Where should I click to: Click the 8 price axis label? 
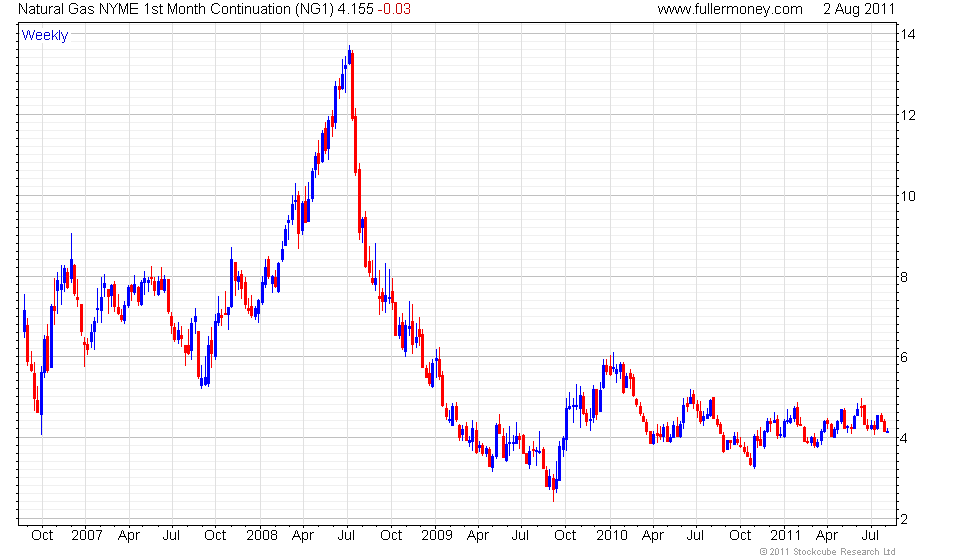[904, 277]
